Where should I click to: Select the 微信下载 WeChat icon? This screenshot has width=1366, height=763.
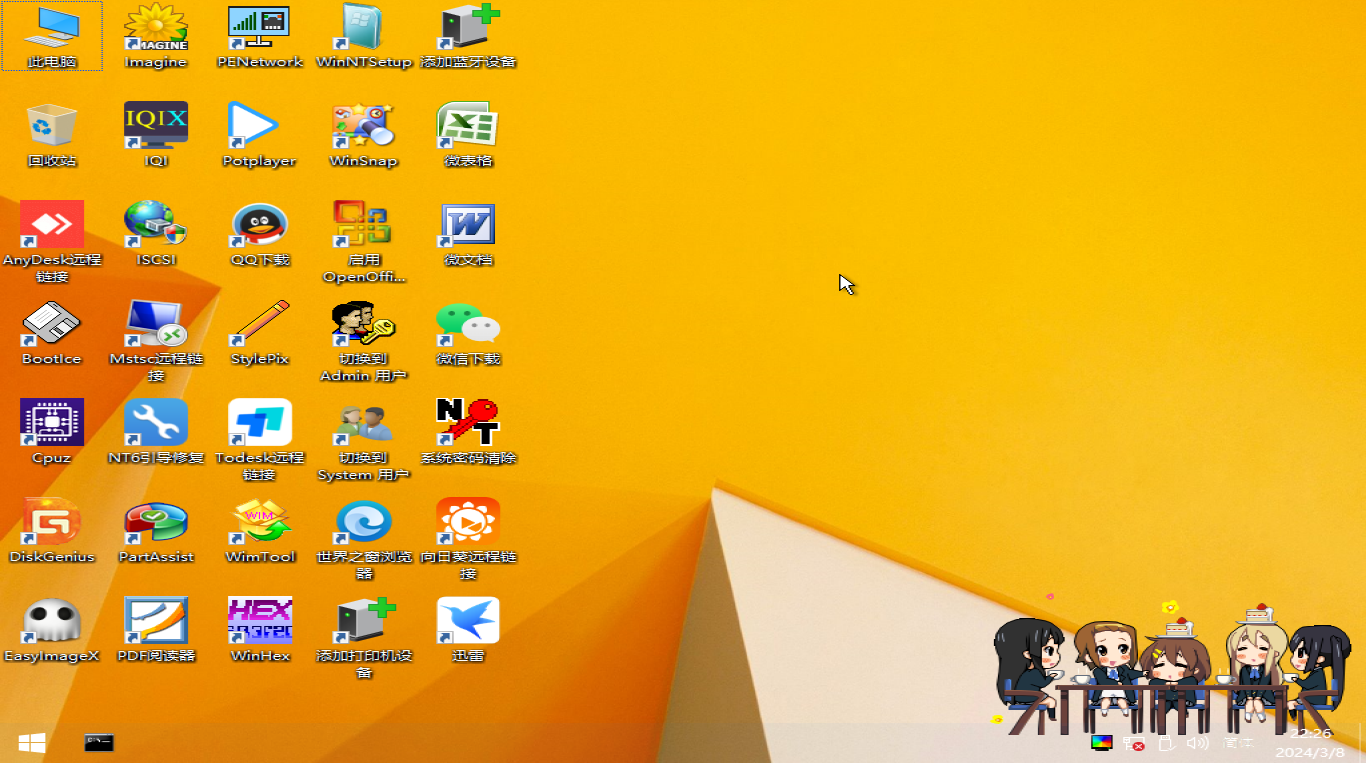pos(468,333)
